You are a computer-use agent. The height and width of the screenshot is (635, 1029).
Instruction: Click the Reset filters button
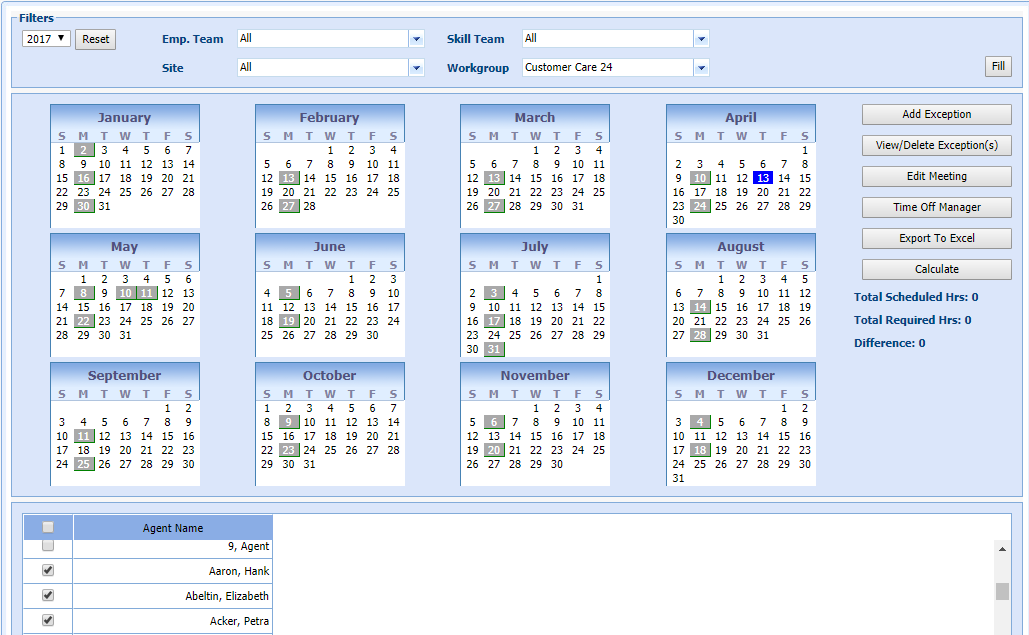coord(96,40)
